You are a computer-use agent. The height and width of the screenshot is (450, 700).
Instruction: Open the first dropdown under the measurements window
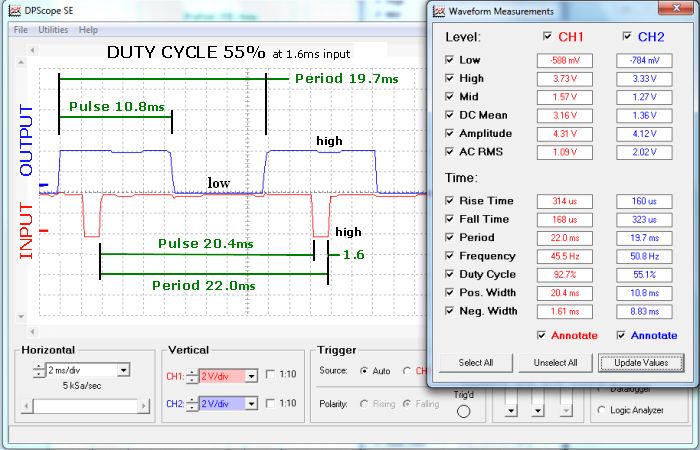point(511,410)
